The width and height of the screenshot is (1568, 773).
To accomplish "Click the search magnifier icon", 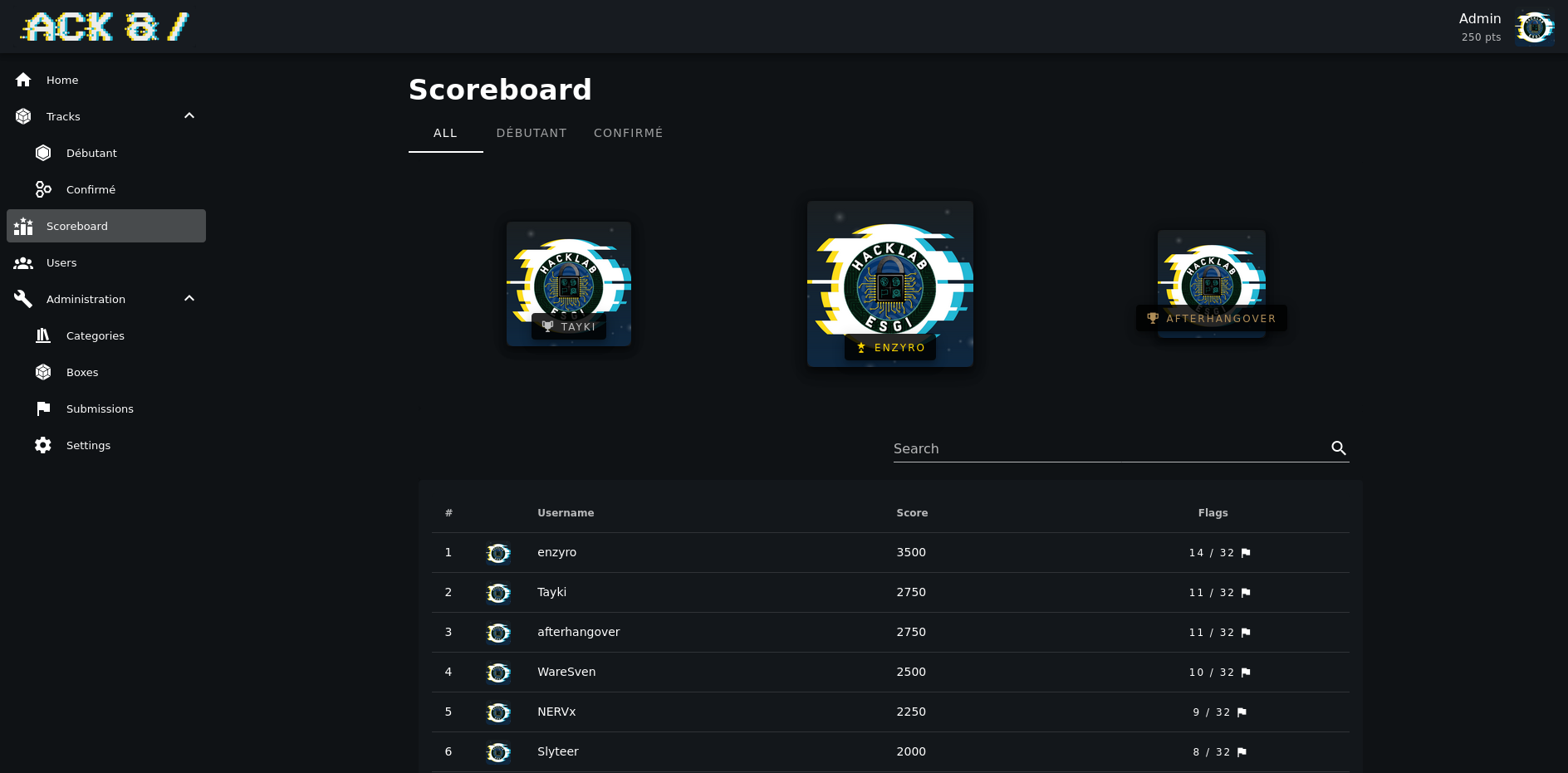I will tap(1338, 448).
